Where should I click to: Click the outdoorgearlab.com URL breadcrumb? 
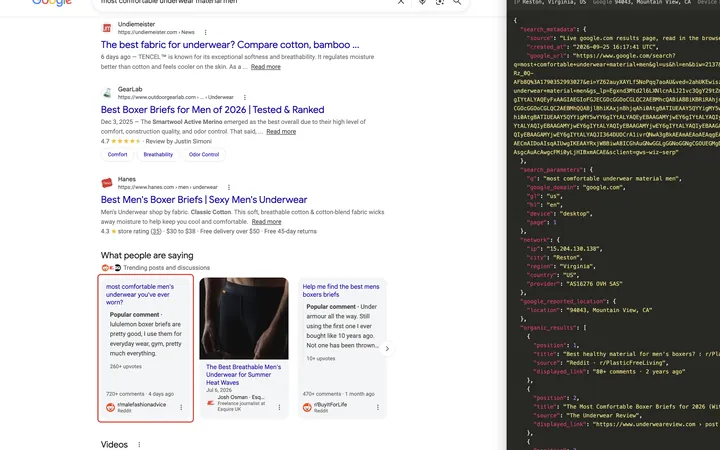click(176, 97)
